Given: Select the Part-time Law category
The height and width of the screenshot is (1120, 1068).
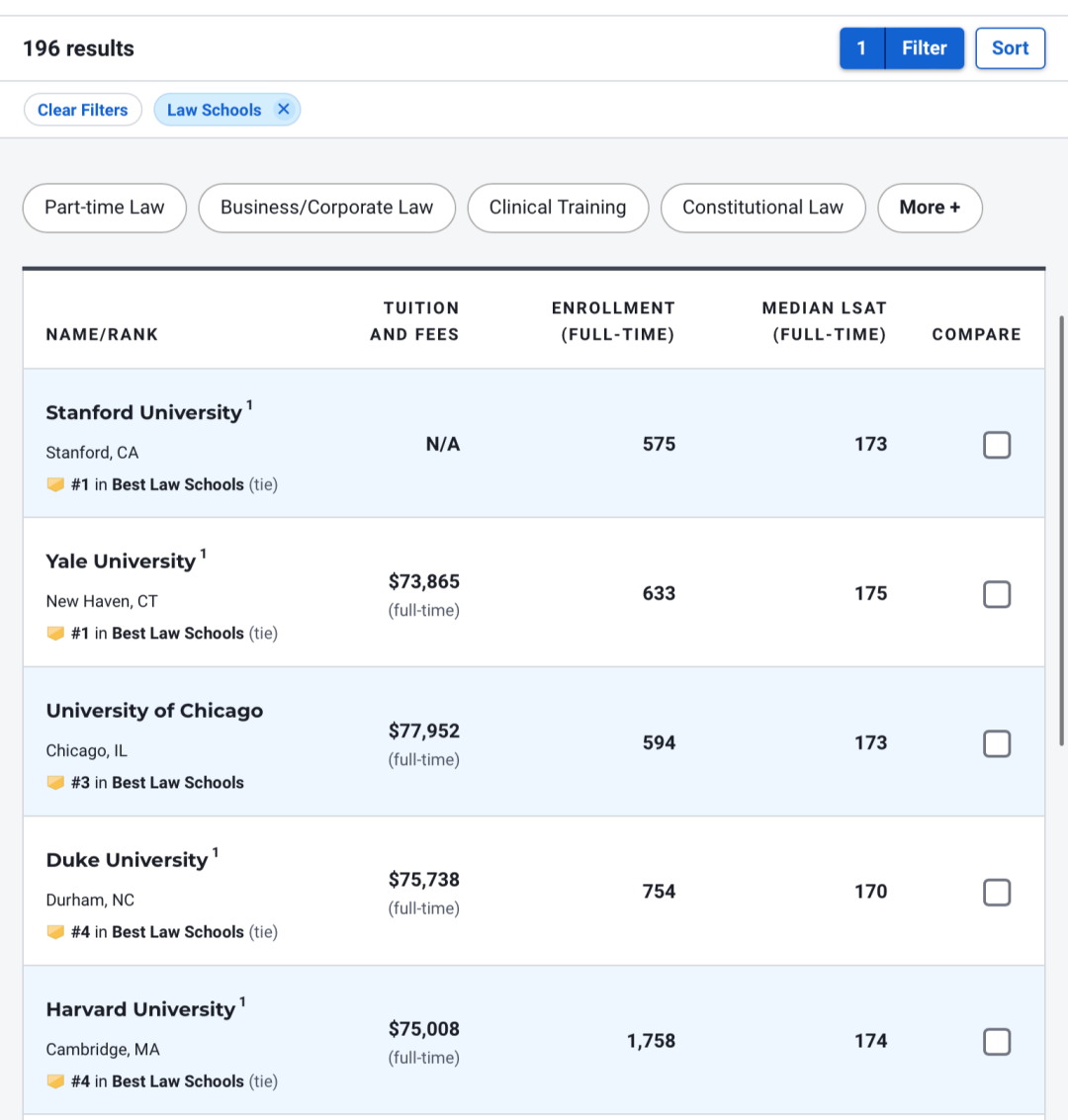Looking at the screenshot, I should pos(104,208).
